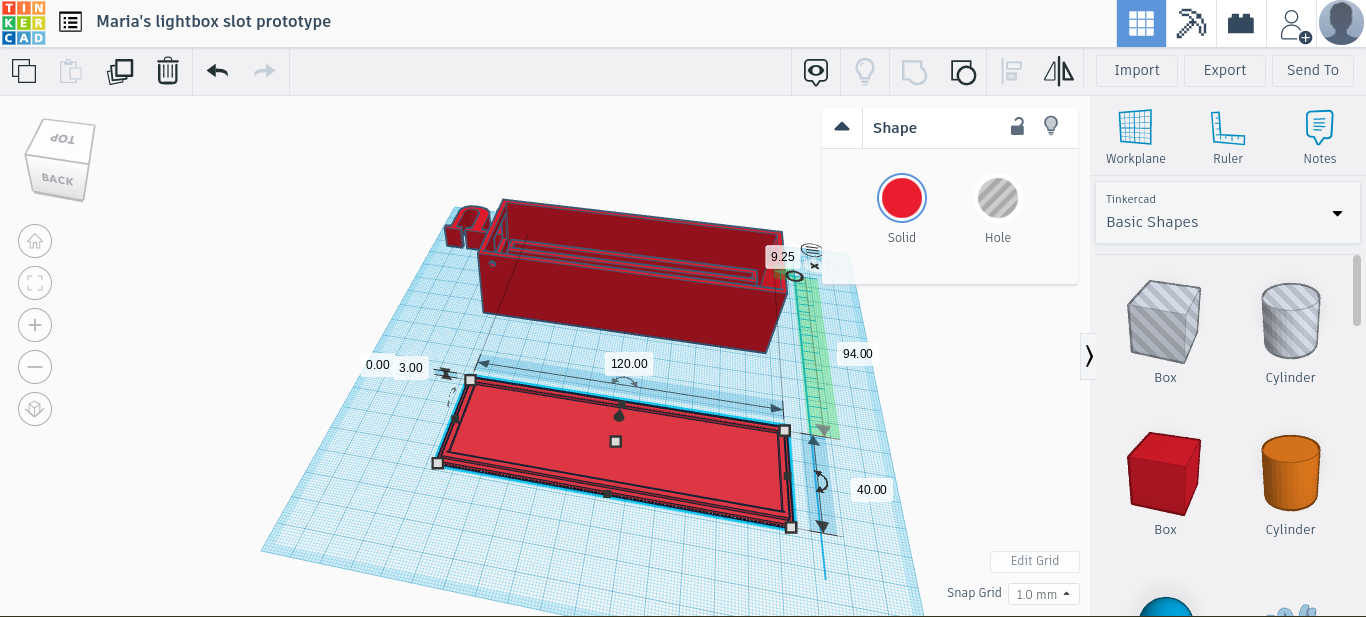Pick the red solid Box shape
This screenshot has width=1366, height=617.
coord(1165,474)
